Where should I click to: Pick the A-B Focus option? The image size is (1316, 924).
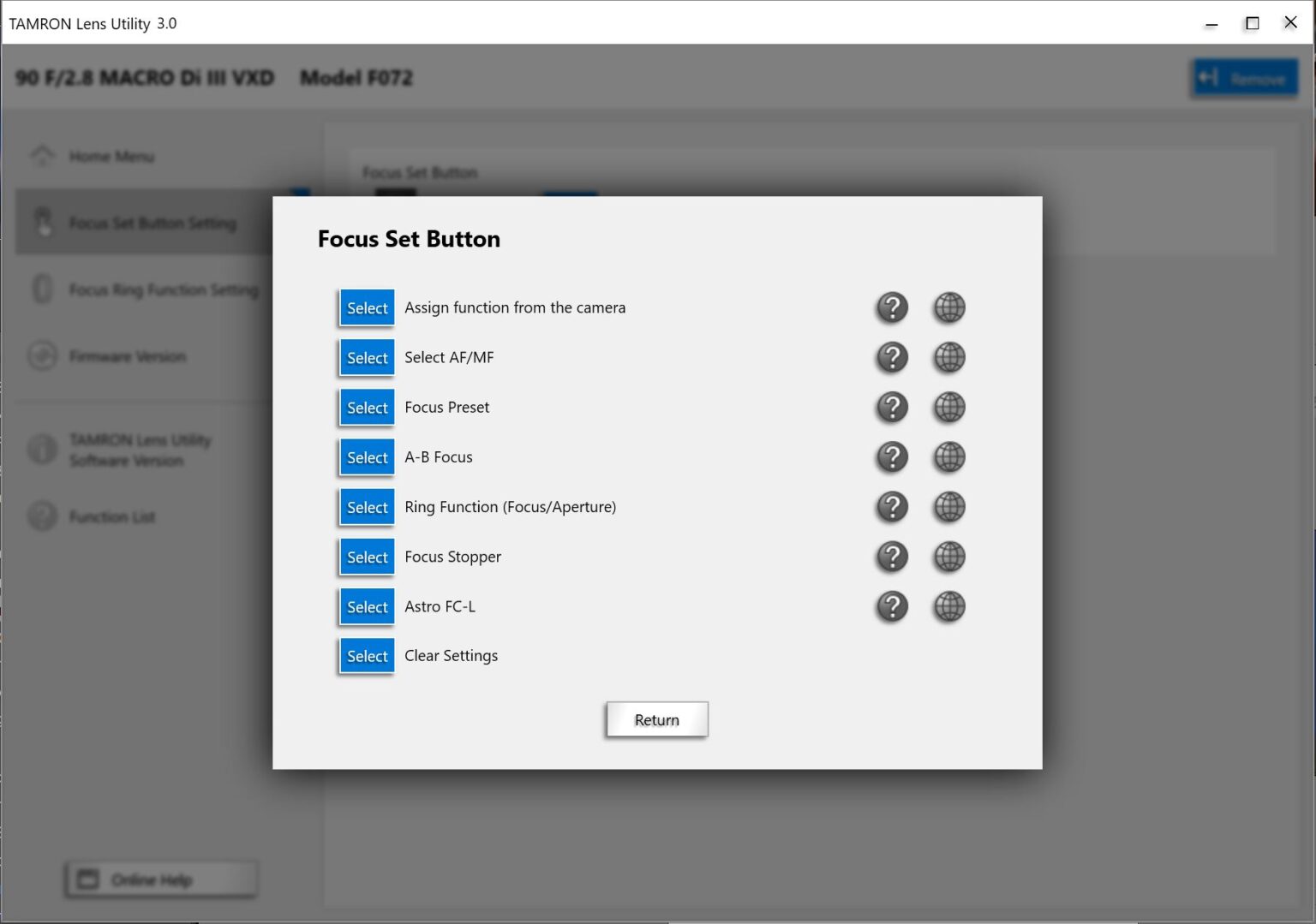coord(367,457)
